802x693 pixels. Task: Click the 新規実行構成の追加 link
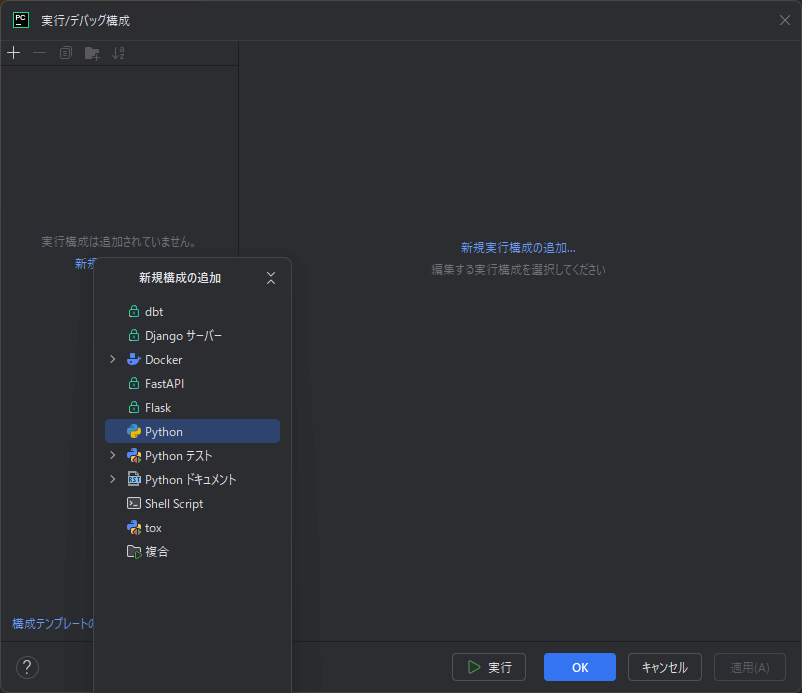click(x=518, y=248)
